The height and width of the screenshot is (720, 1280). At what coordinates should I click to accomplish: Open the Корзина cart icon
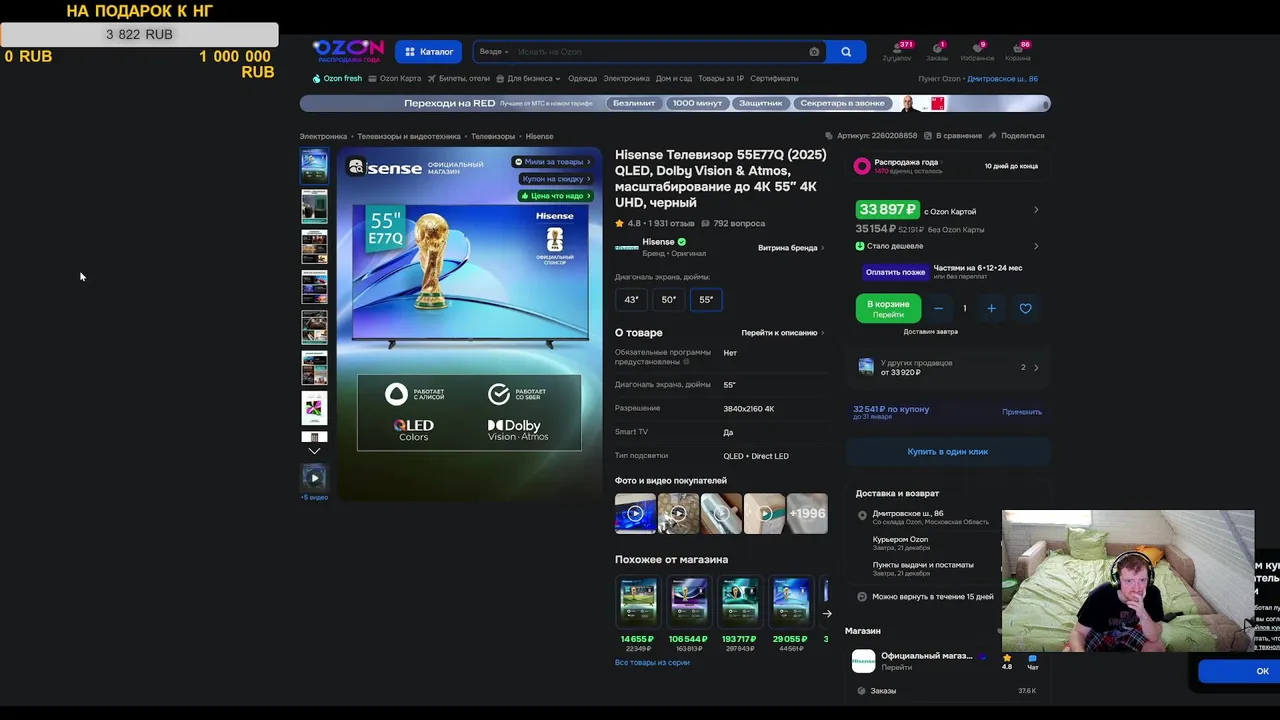[x=1018, y=51]
